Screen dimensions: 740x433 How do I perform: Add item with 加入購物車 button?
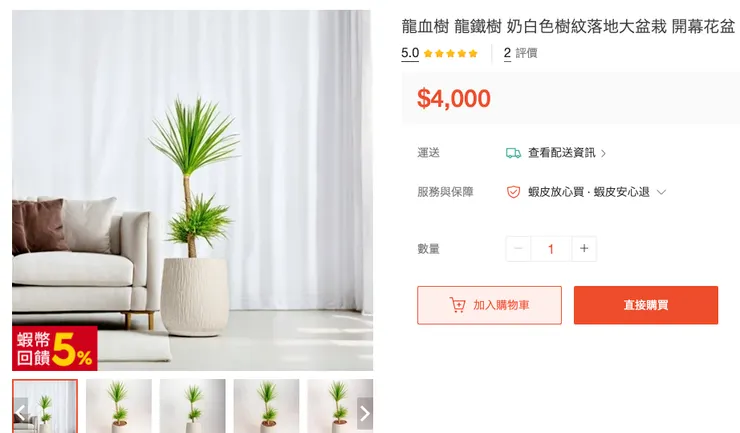pyautogui.click(x=489, y=305)
